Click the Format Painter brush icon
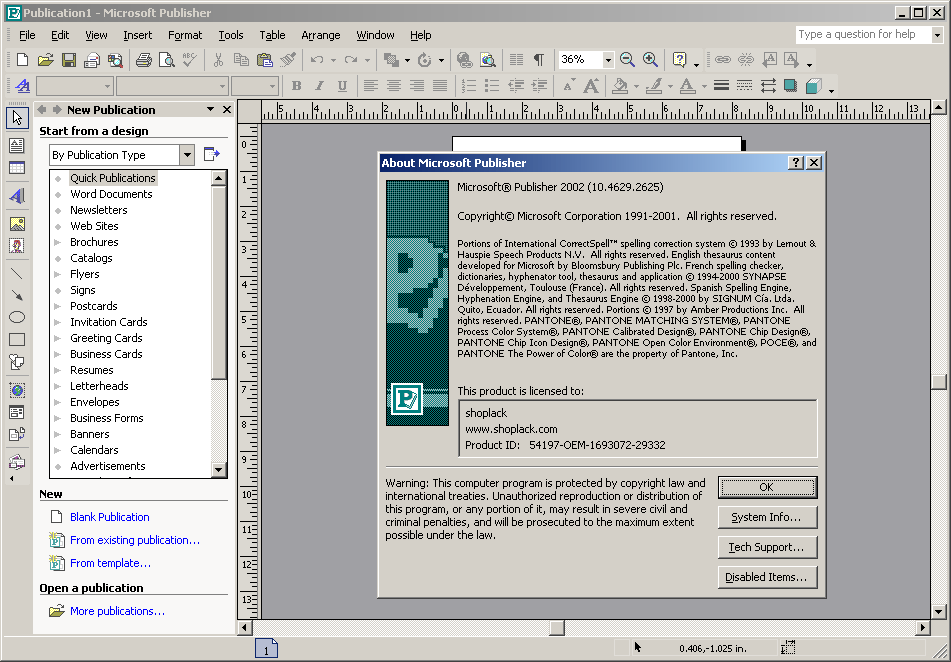This screenshot has width=951, height=662. pos(288,59)
